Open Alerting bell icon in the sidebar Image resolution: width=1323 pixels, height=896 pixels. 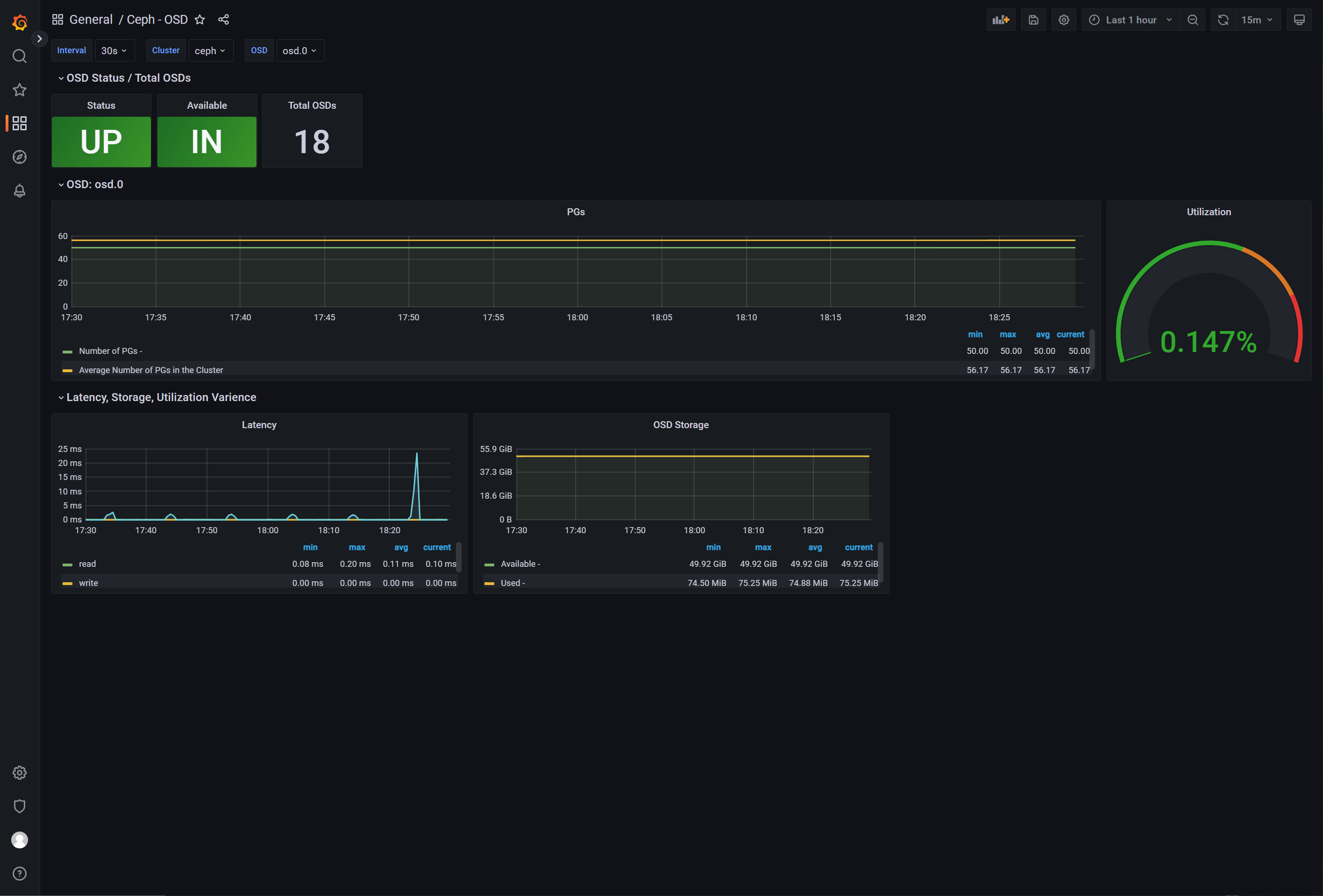tap(19, 190)
